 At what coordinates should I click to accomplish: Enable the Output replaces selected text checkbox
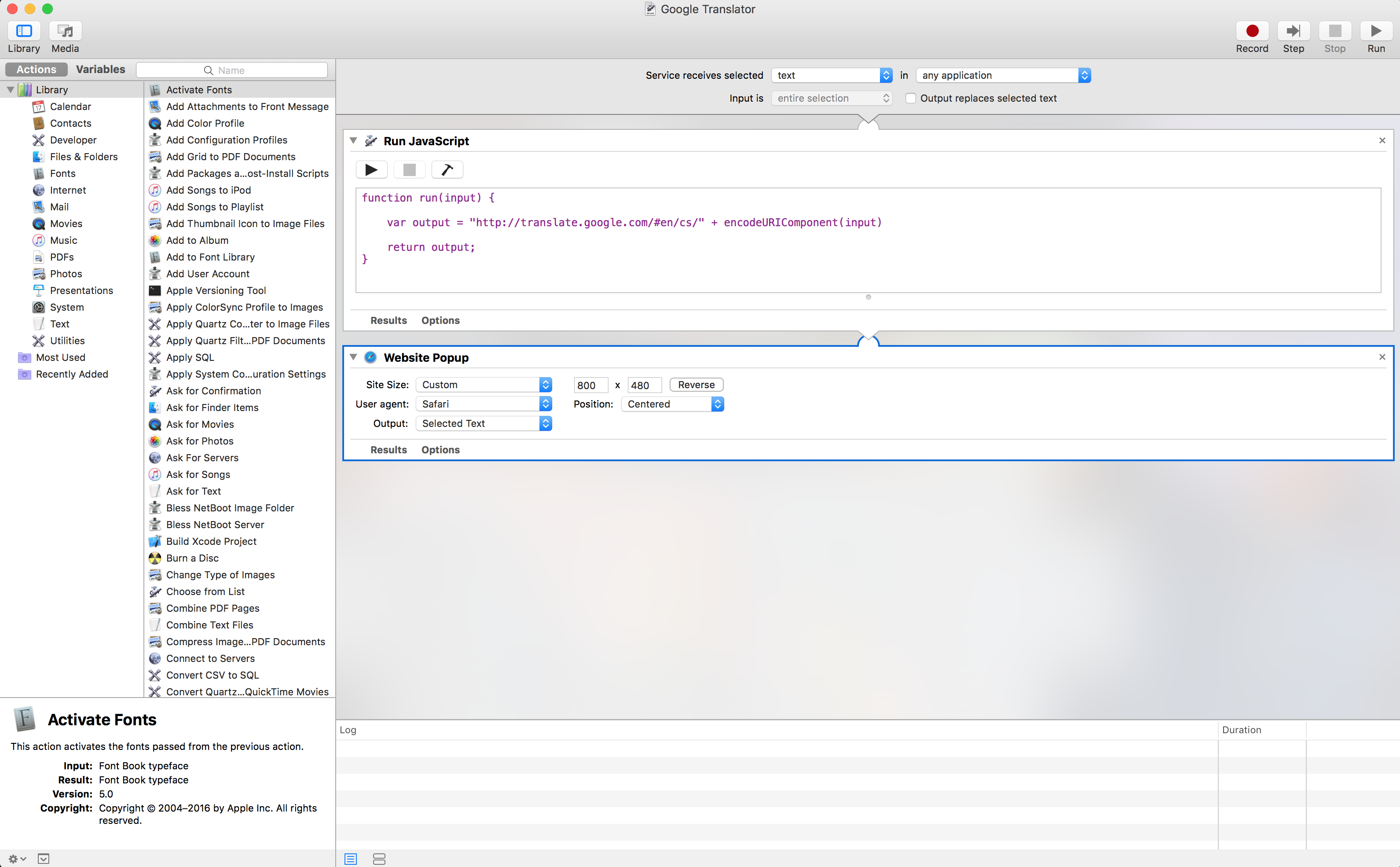pyautogui.click(x=911, y=98)
